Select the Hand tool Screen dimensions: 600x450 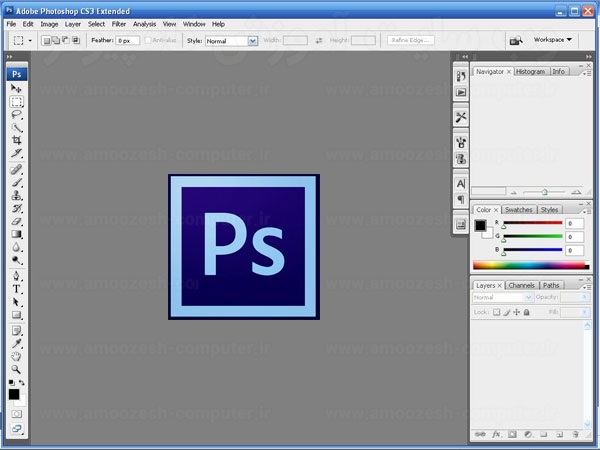16,357
